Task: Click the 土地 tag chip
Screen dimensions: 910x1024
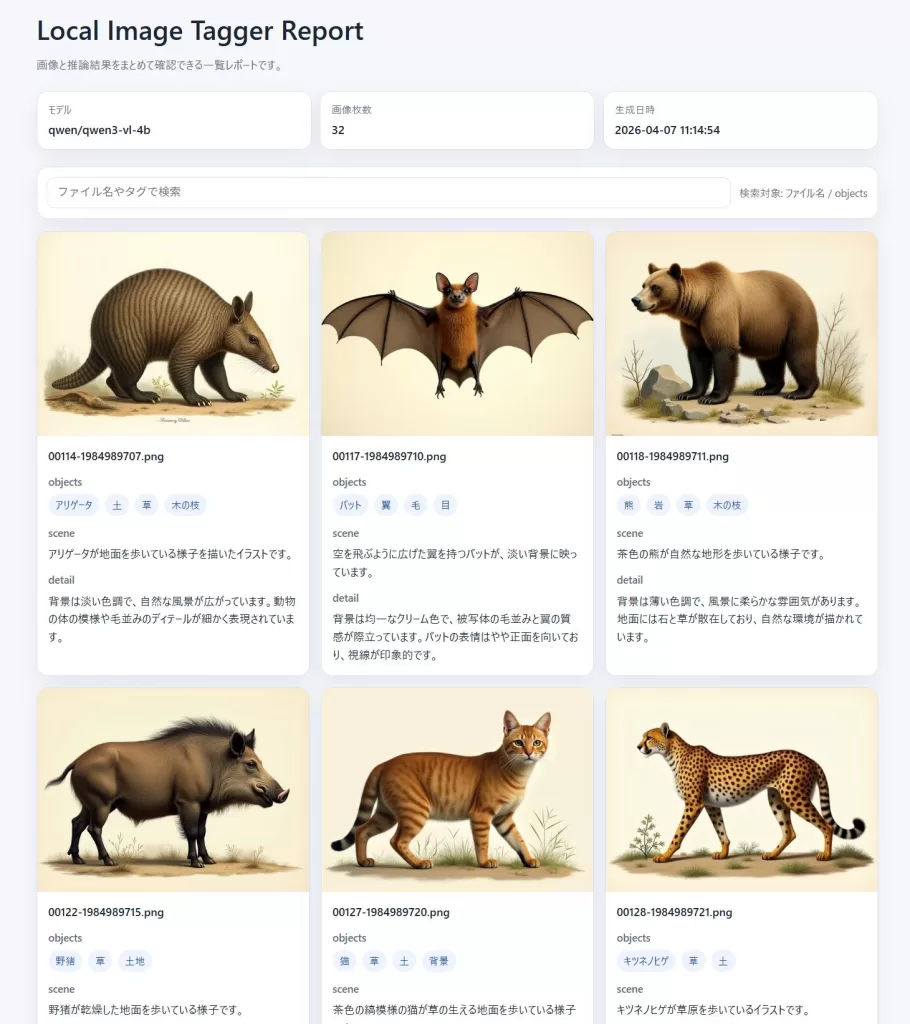Action: click(135, 961)
